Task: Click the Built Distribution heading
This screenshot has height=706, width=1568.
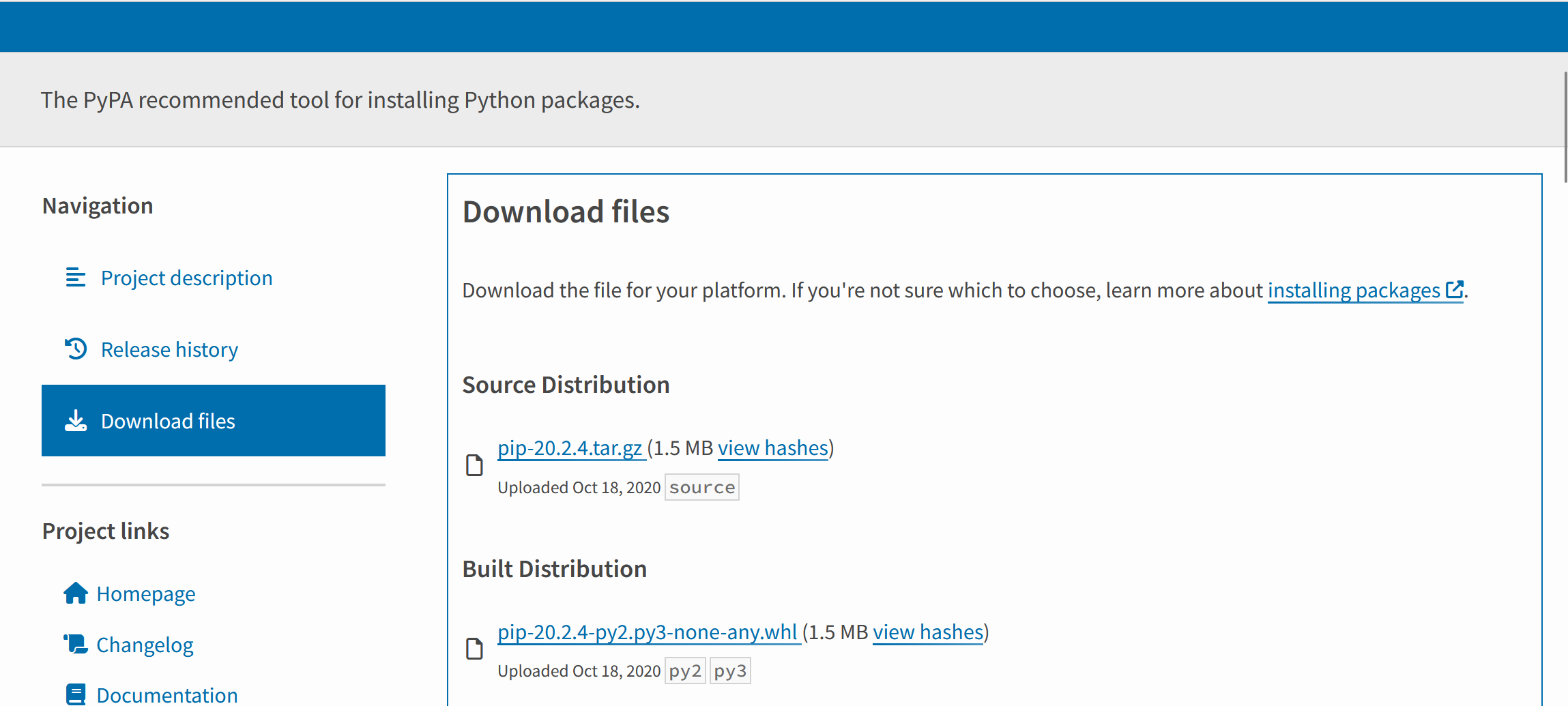Action: [x=555, y=569]
